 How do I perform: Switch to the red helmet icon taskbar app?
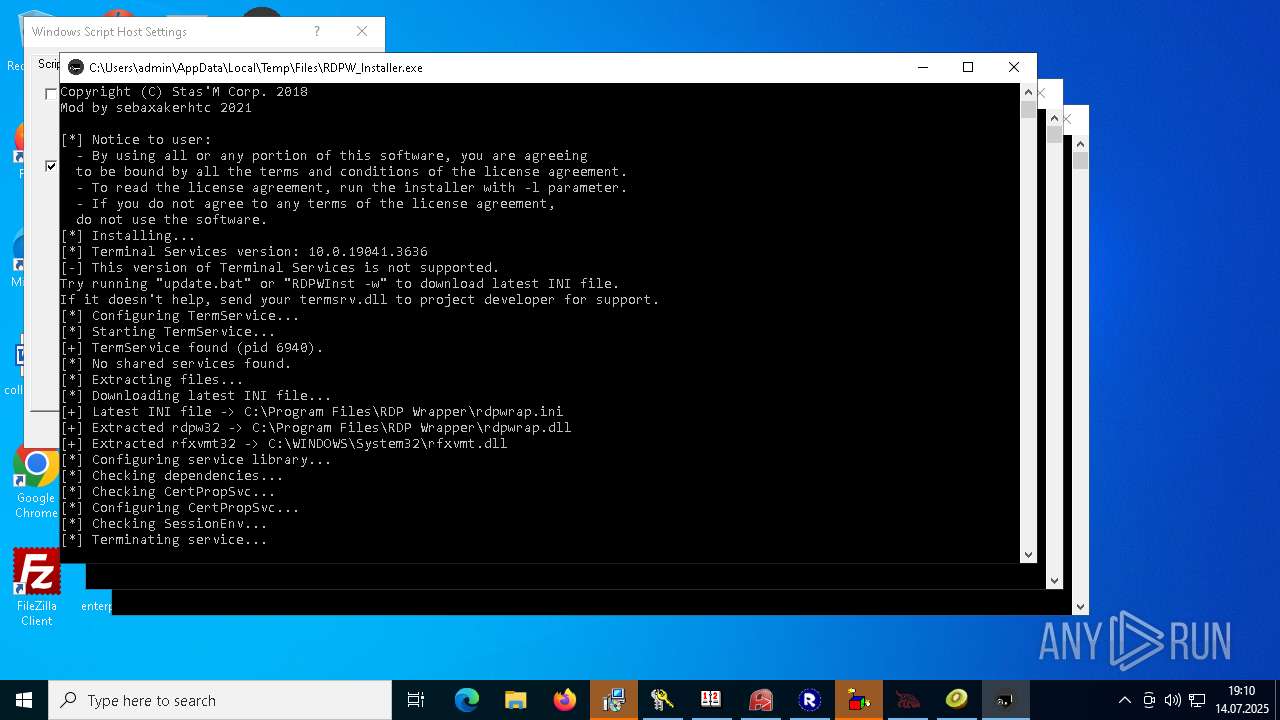click(760, 700)
